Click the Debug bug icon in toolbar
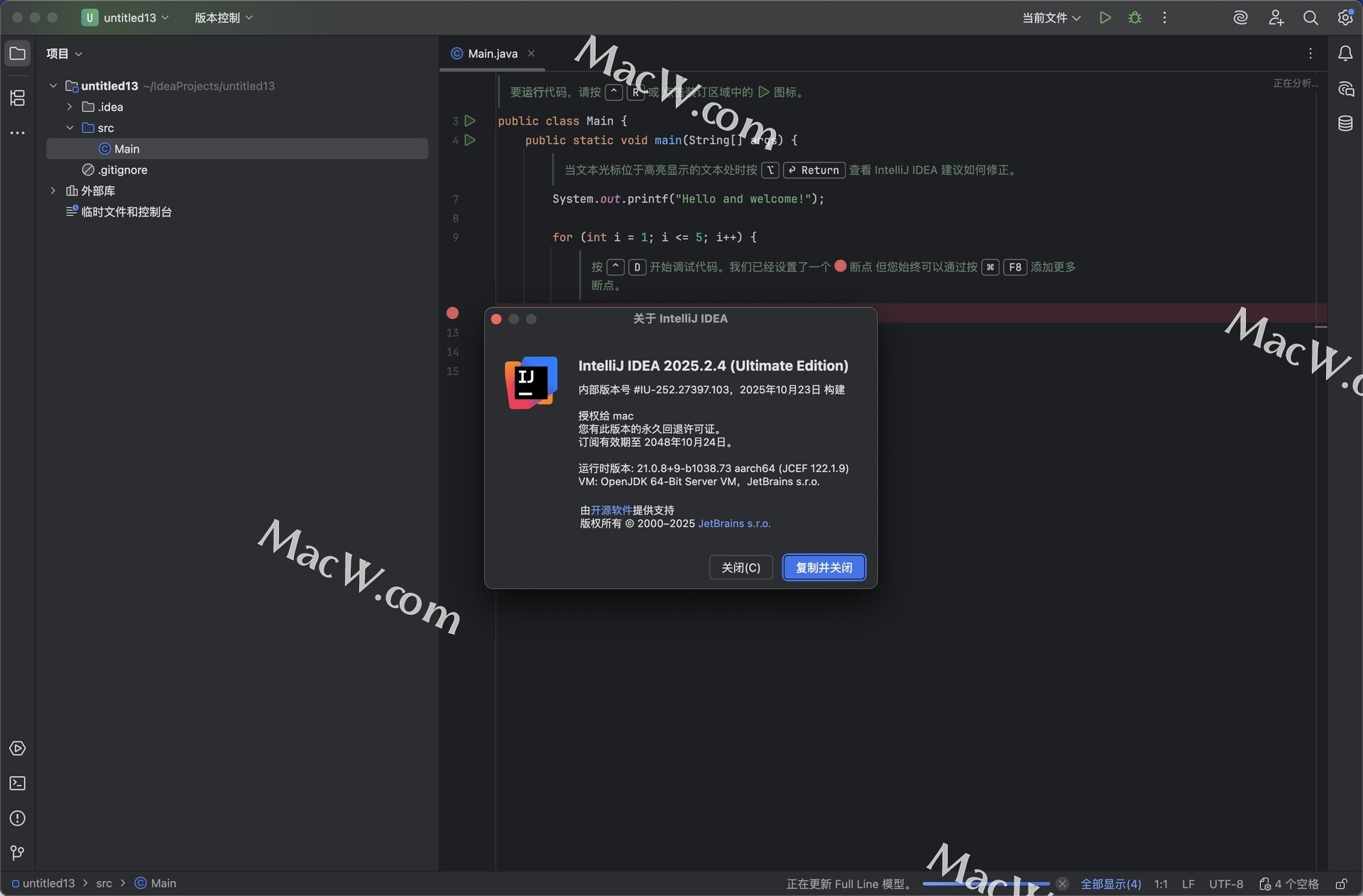 [1134, 18]
